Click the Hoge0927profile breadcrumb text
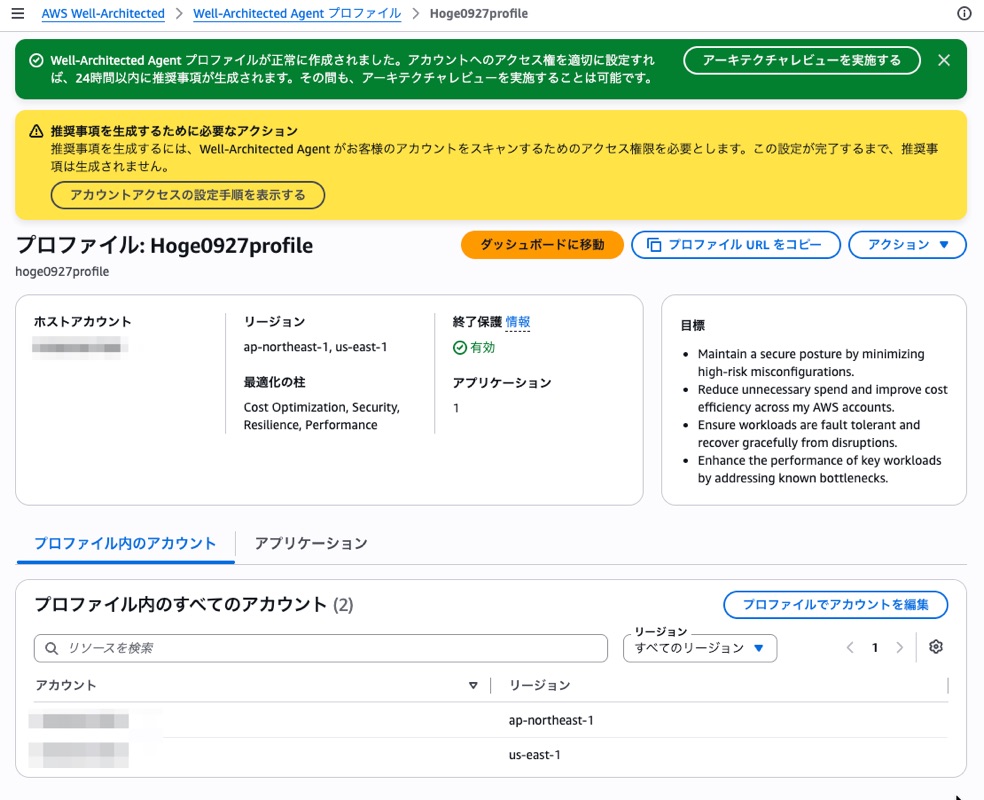Screen dimensions: 984x800 (479, 13)
